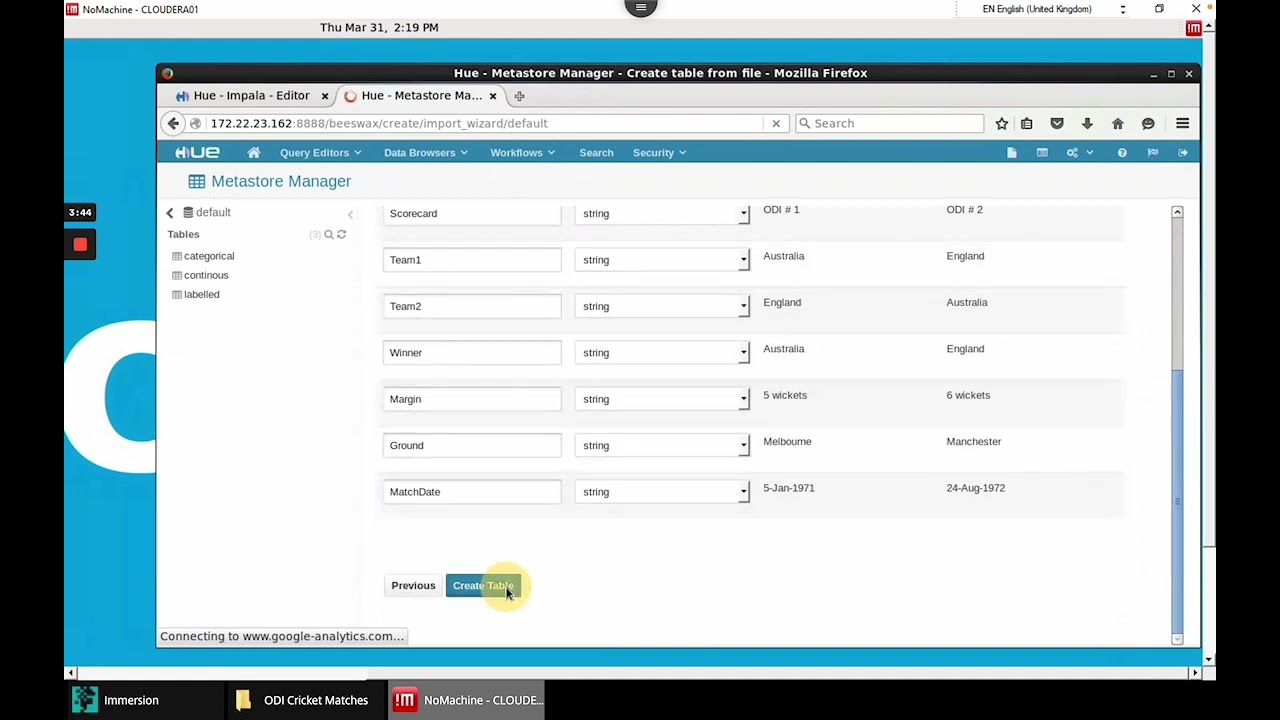The height and width of the screenshot is (720, 1280).
Task: Click the Firefox home toolbar icon
Action: coord(1118,123)
